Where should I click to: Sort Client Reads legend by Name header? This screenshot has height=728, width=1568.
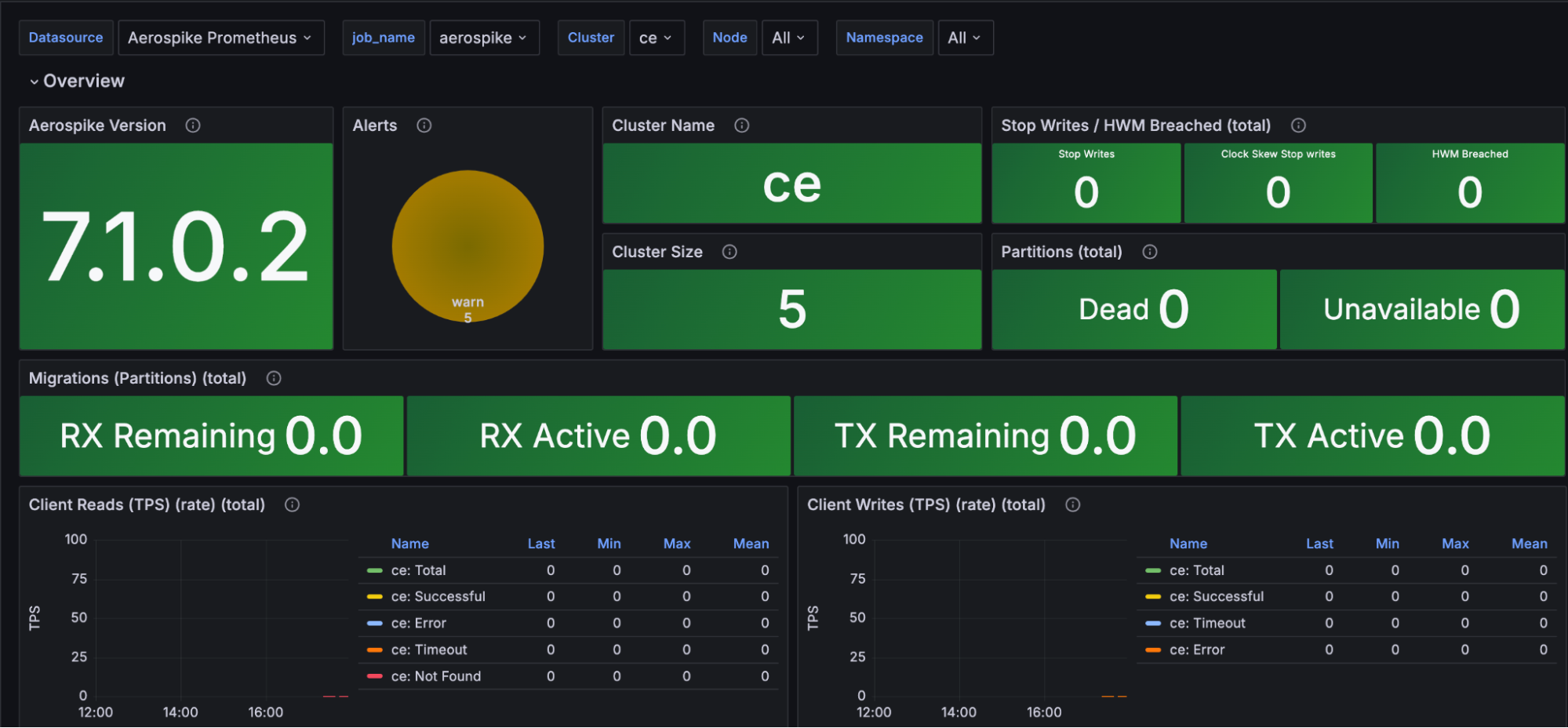[x=410, y=544]
